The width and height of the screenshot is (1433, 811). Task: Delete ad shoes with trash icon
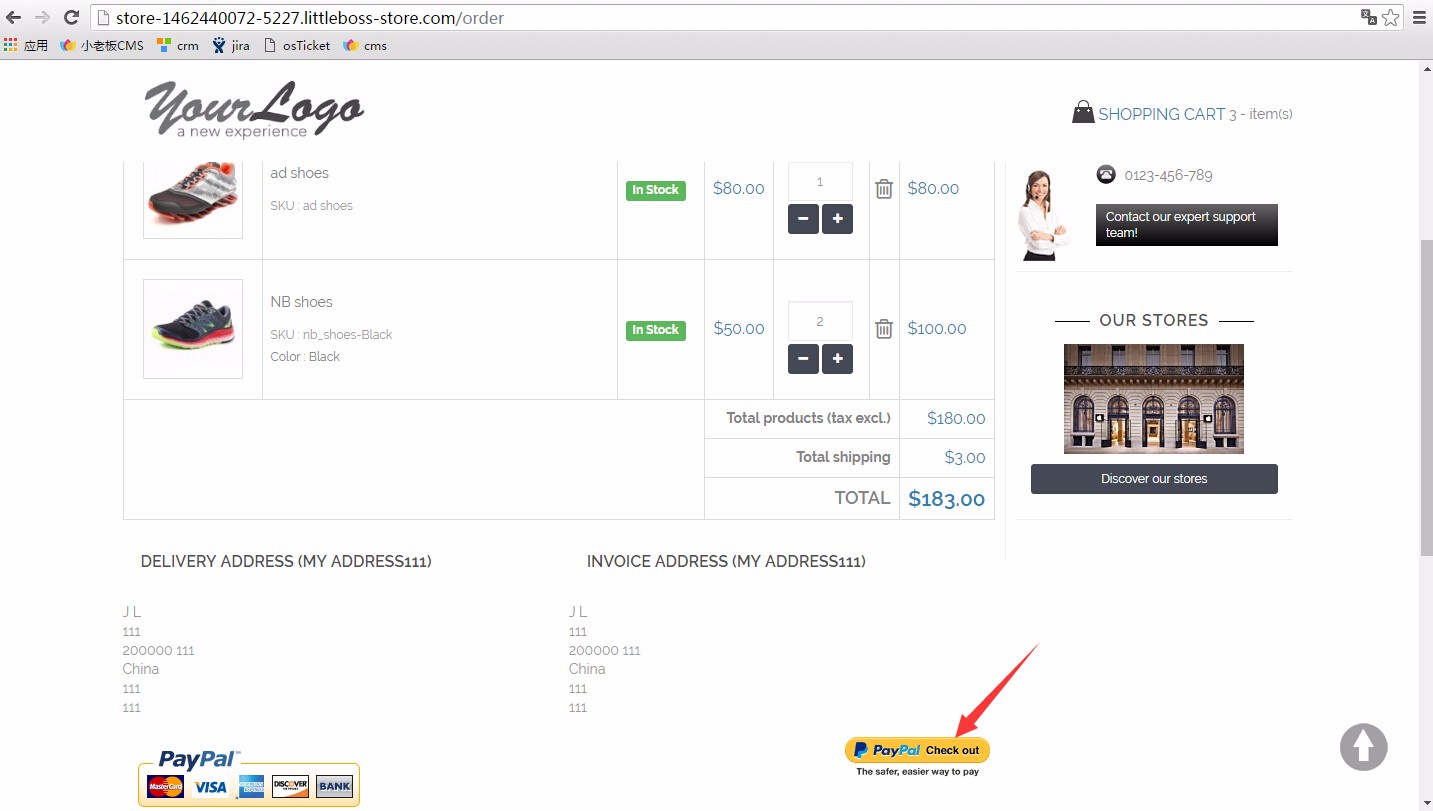click(884, 189)
